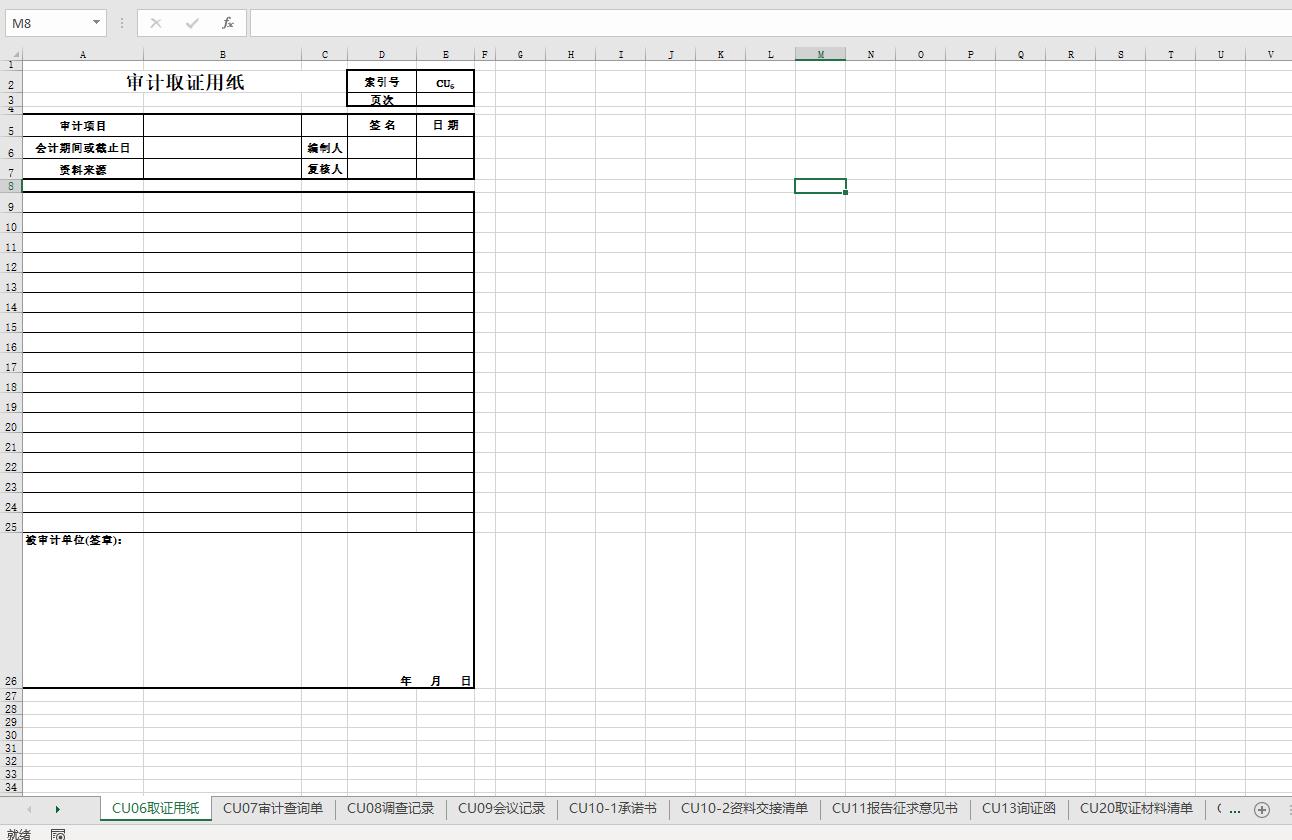Click the confirm entry checkmark icon
Image resolution: width=1292 pixels, height=840 pixels.
tap(192, 23)
